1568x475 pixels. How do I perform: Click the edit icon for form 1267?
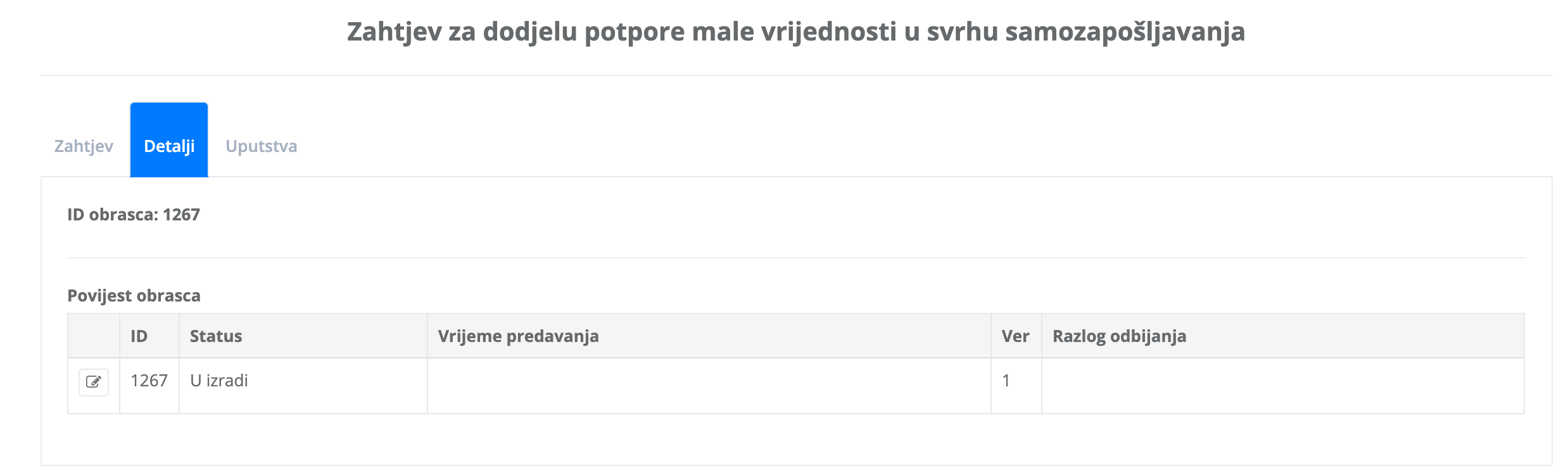[94, 383]
